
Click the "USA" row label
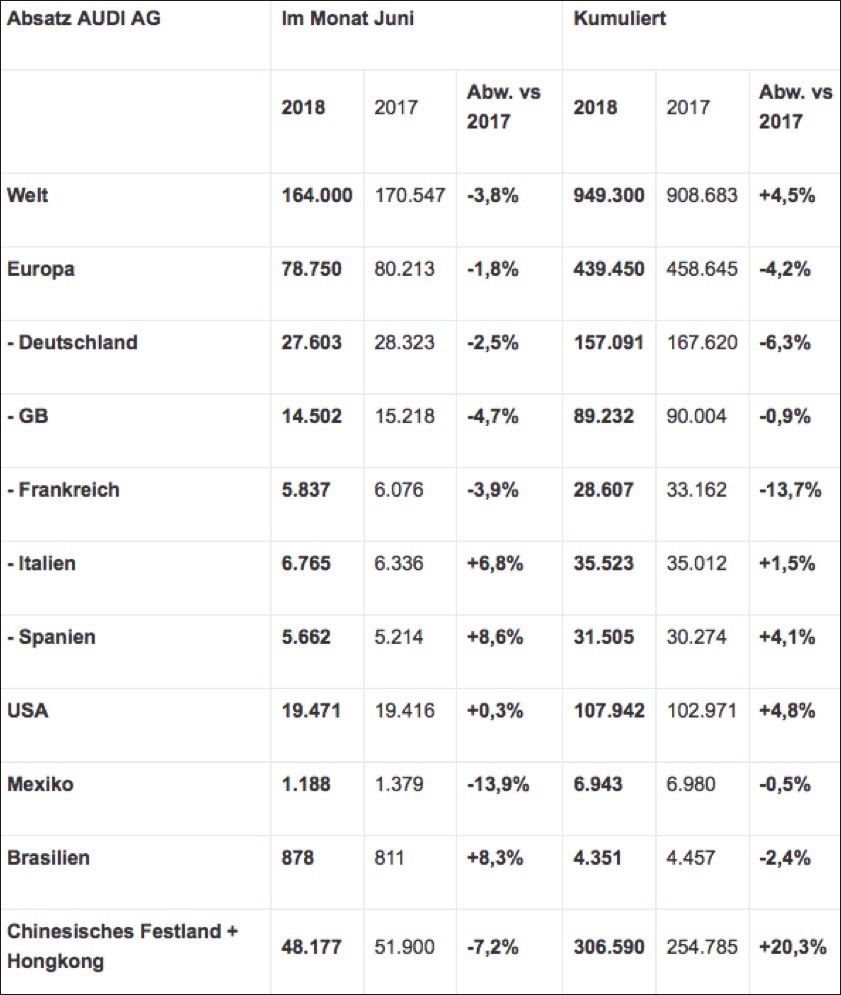[x=27, y=711]
